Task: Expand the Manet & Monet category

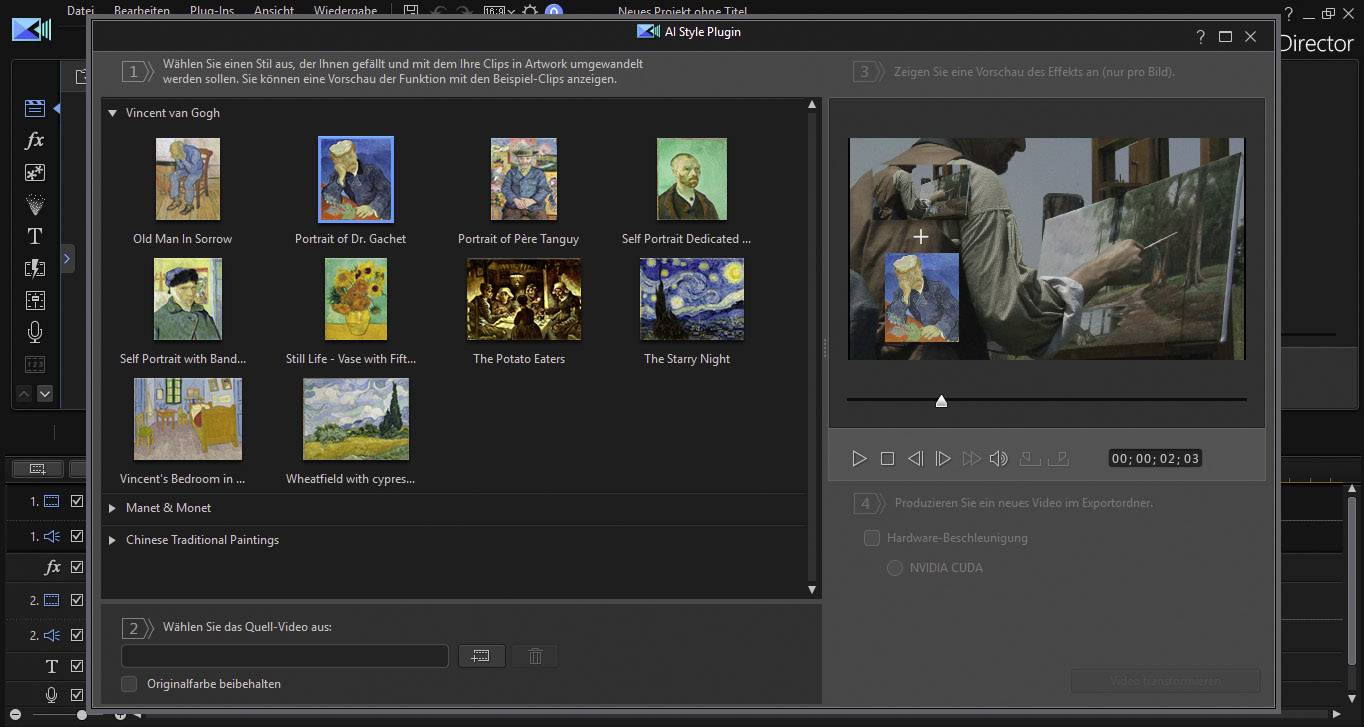Action: [112, 507]
